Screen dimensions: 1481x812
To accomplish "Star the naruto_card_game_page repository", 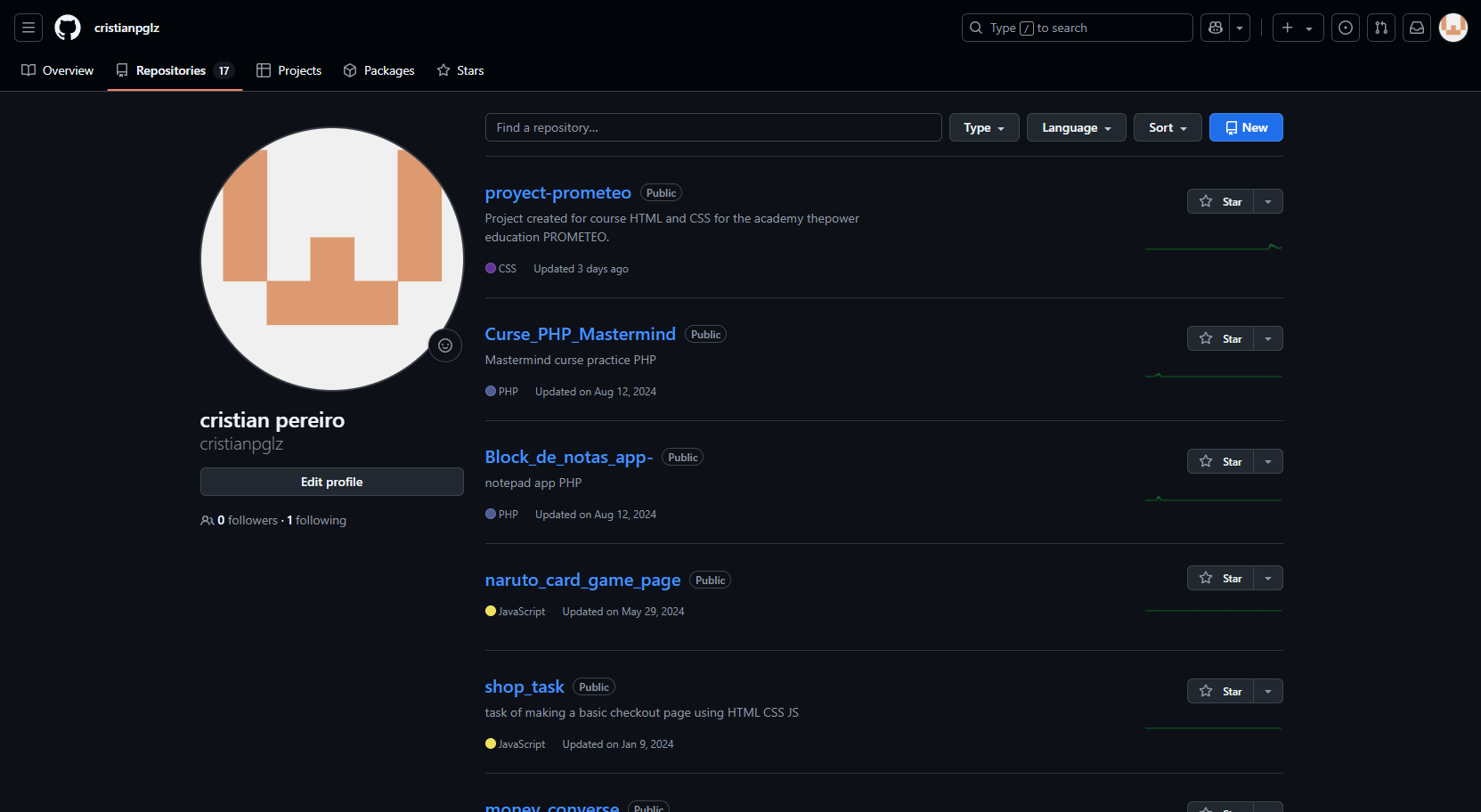I will [x=1220, y=578].
